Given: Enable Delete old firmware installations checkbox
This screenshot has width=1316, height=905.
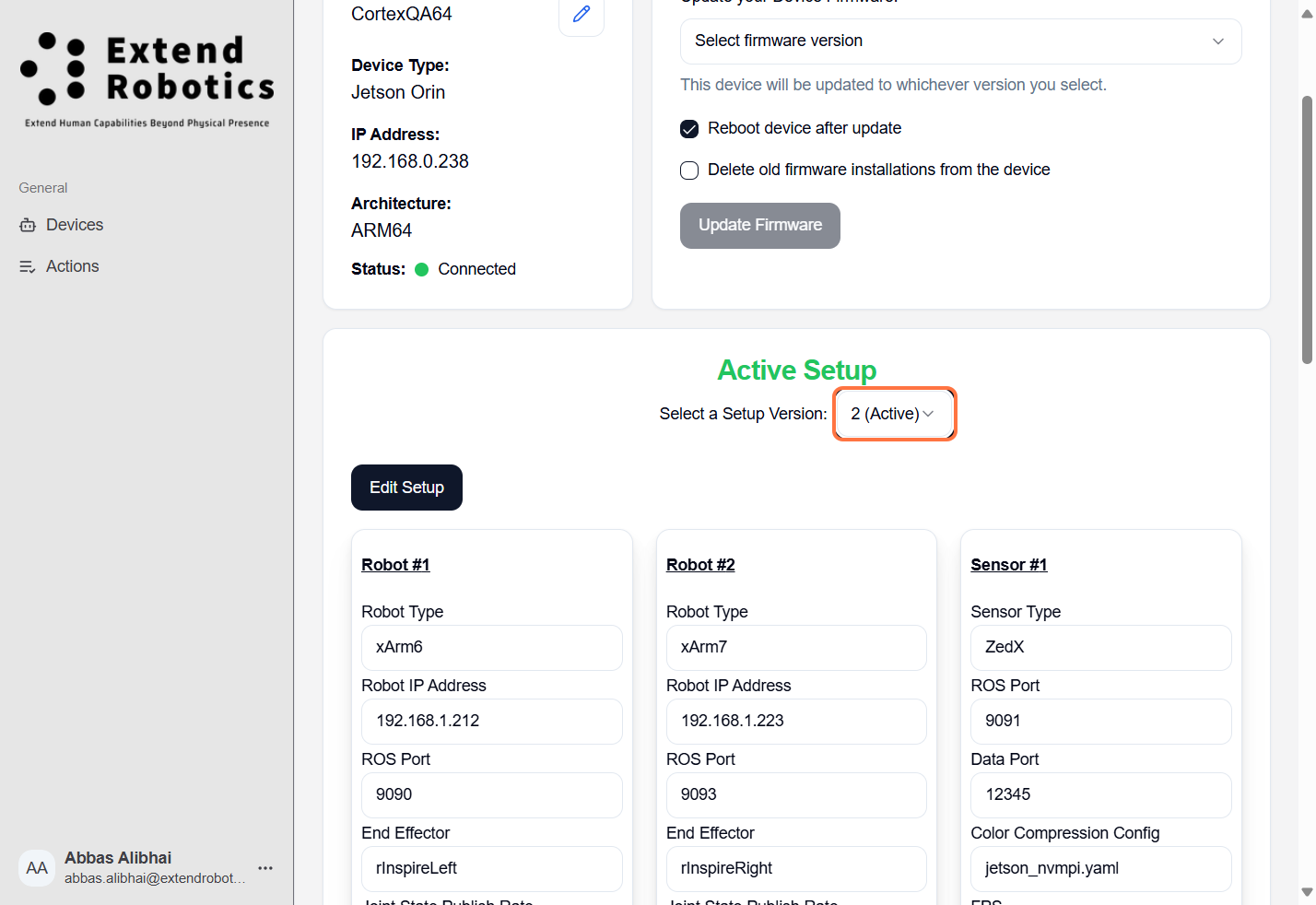Looking at the screenshot, I should click(x=689, y=170).
